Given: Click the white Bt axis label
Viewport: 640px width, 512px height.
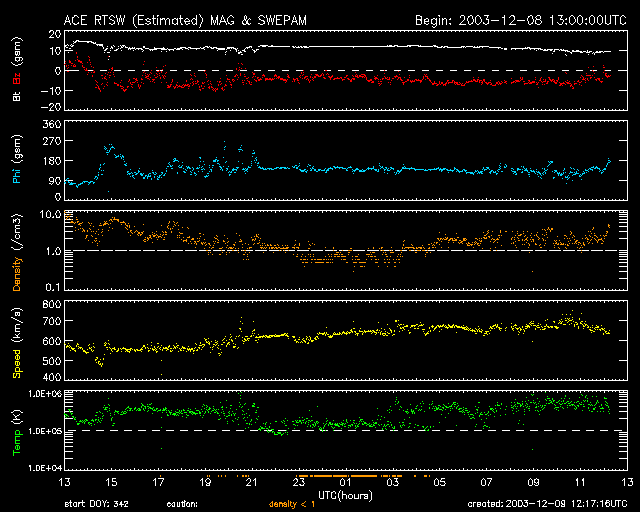Looking at the screenshot, I should [x=16, y=97].
